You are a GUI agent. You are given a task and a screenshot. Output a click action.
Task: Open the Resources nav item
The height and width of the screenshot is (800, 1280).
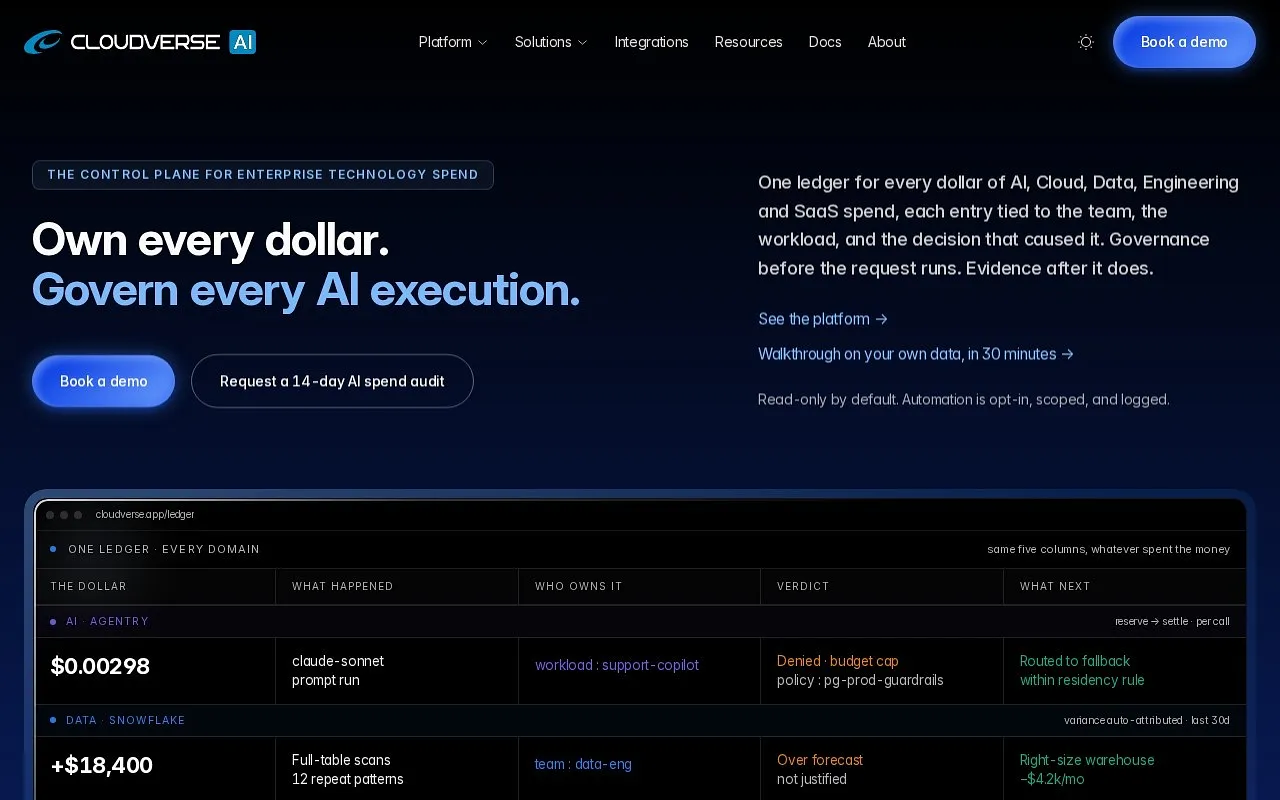pos(748,42)
